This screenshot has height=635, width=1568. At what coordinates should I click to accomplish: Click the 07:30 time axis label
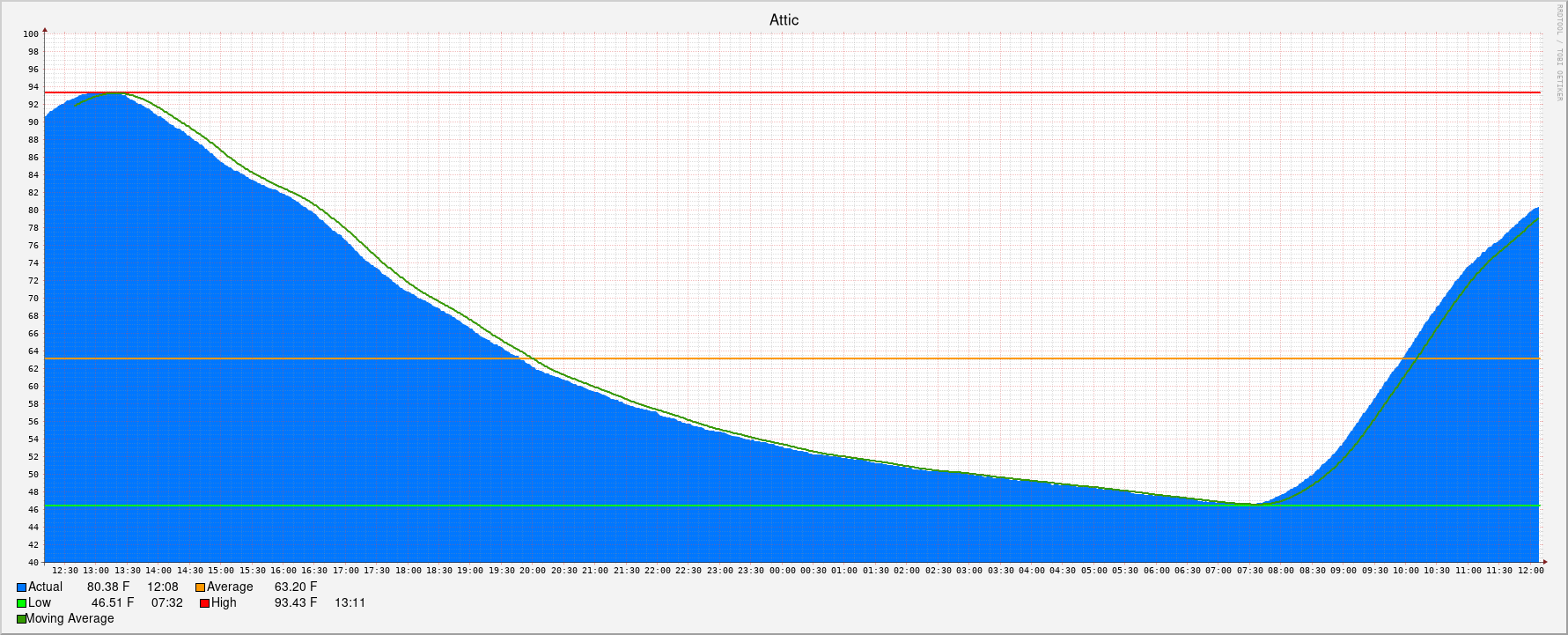pyautogui.click(x=1250, y=571)
